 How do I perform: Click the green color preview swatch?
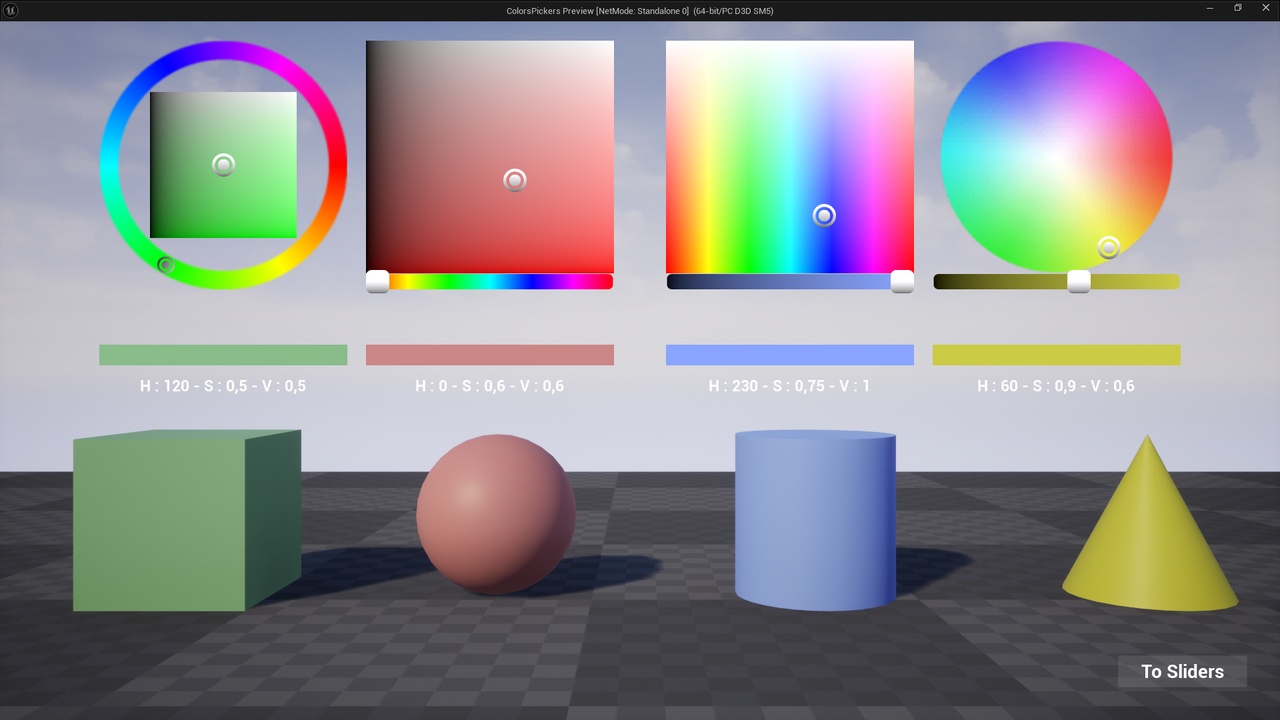pos(223,355)
